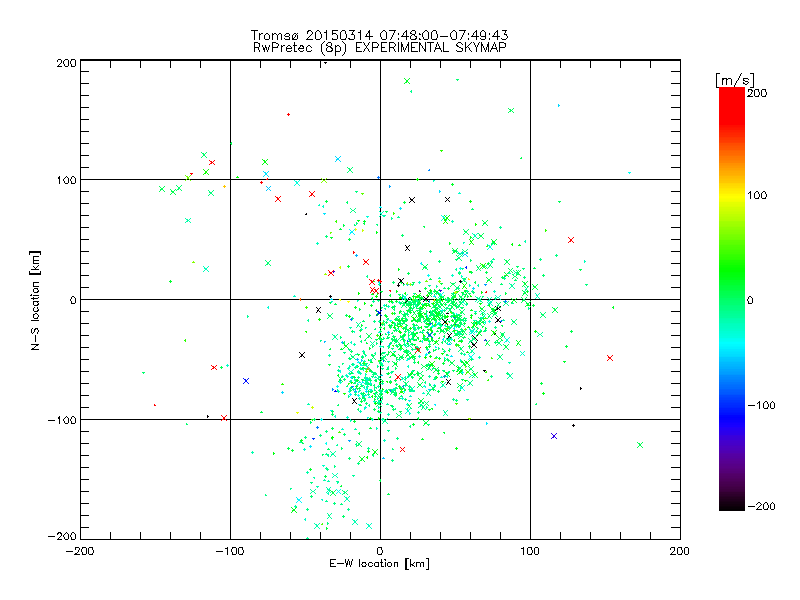Click the "[m/s]" colorbar unit label
This screenshot has width=800, height=600.
point(735,80)
